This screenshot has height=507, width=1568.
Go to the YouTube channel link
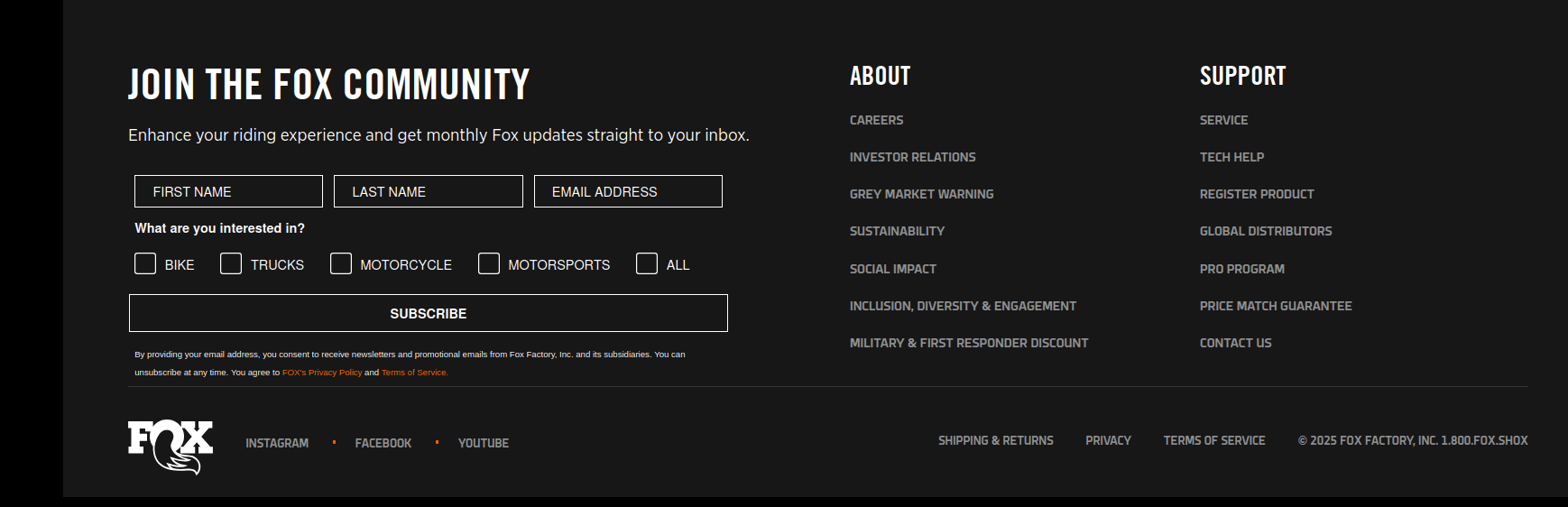[483, 443]
